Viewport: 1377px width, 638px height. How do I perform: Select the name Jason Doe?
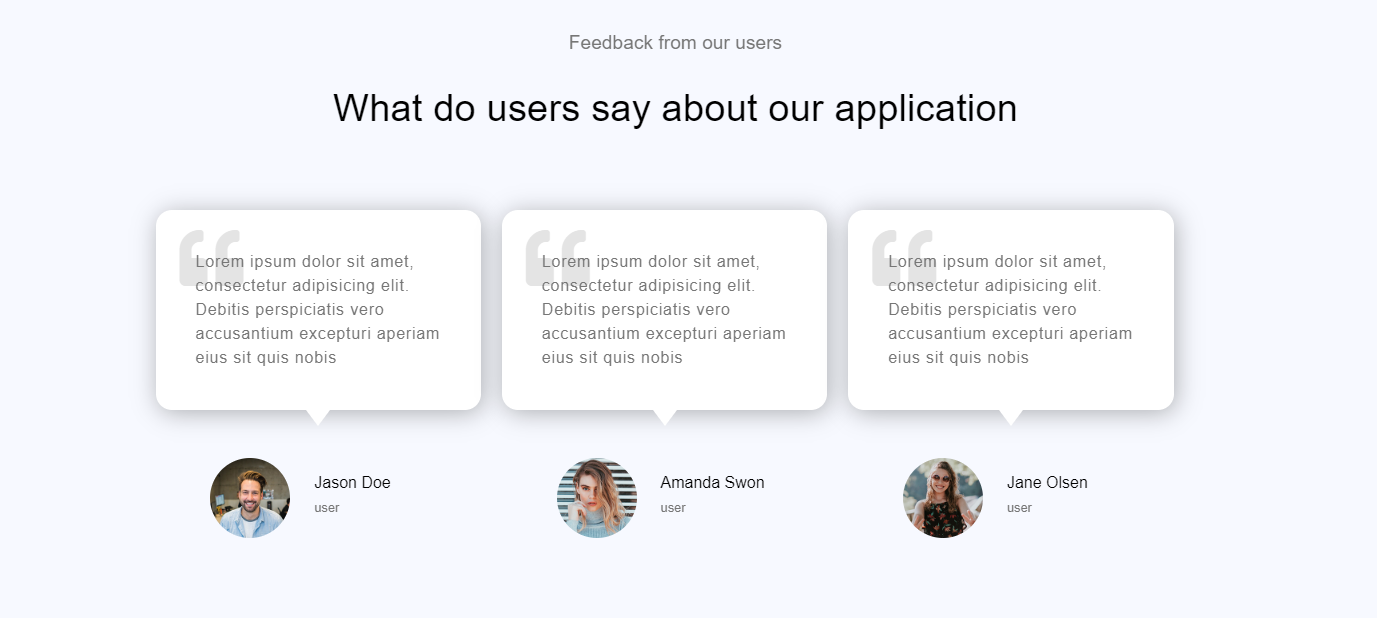[352, 482]
